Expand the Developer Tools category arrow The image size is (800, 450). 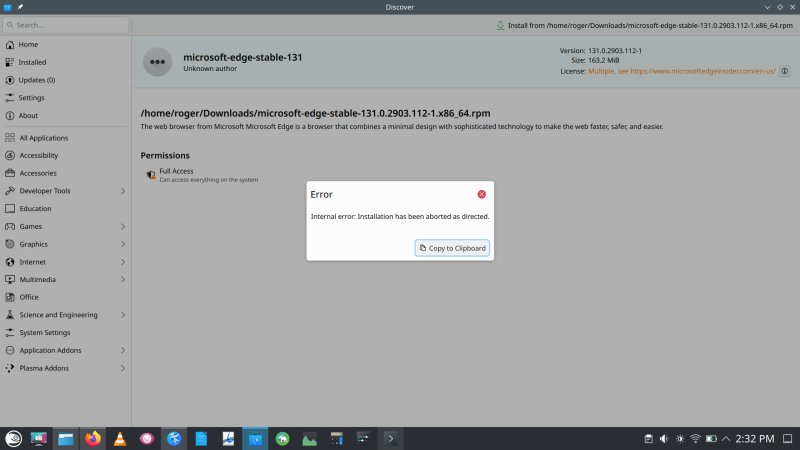[x=123, y=191]
